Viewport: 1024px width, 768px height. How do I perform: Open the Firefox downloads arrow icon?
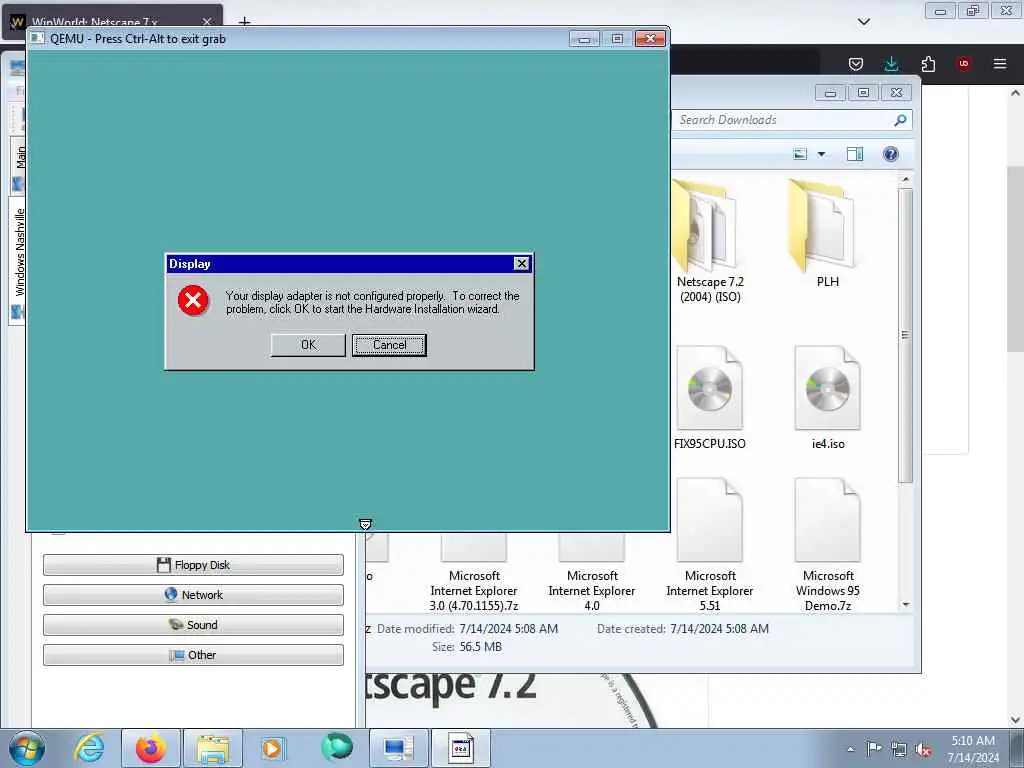[891, 63]
